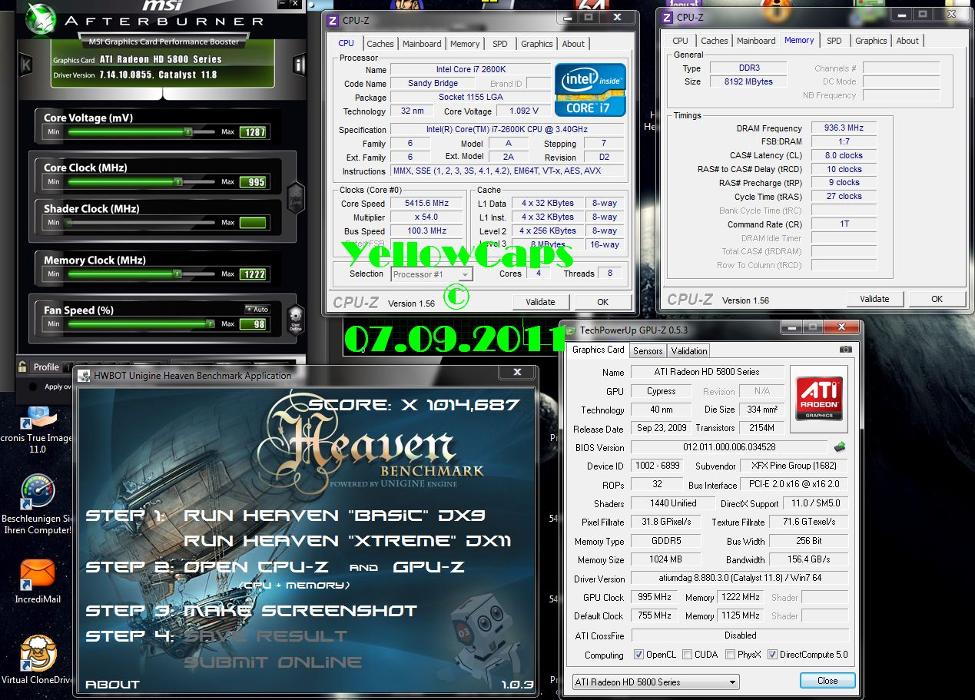Screen dimensions: 975x700
Task: Switch to Caches tab in the CPU-Z CPU window
Action: pyautogui.click(x=379, y=44)
